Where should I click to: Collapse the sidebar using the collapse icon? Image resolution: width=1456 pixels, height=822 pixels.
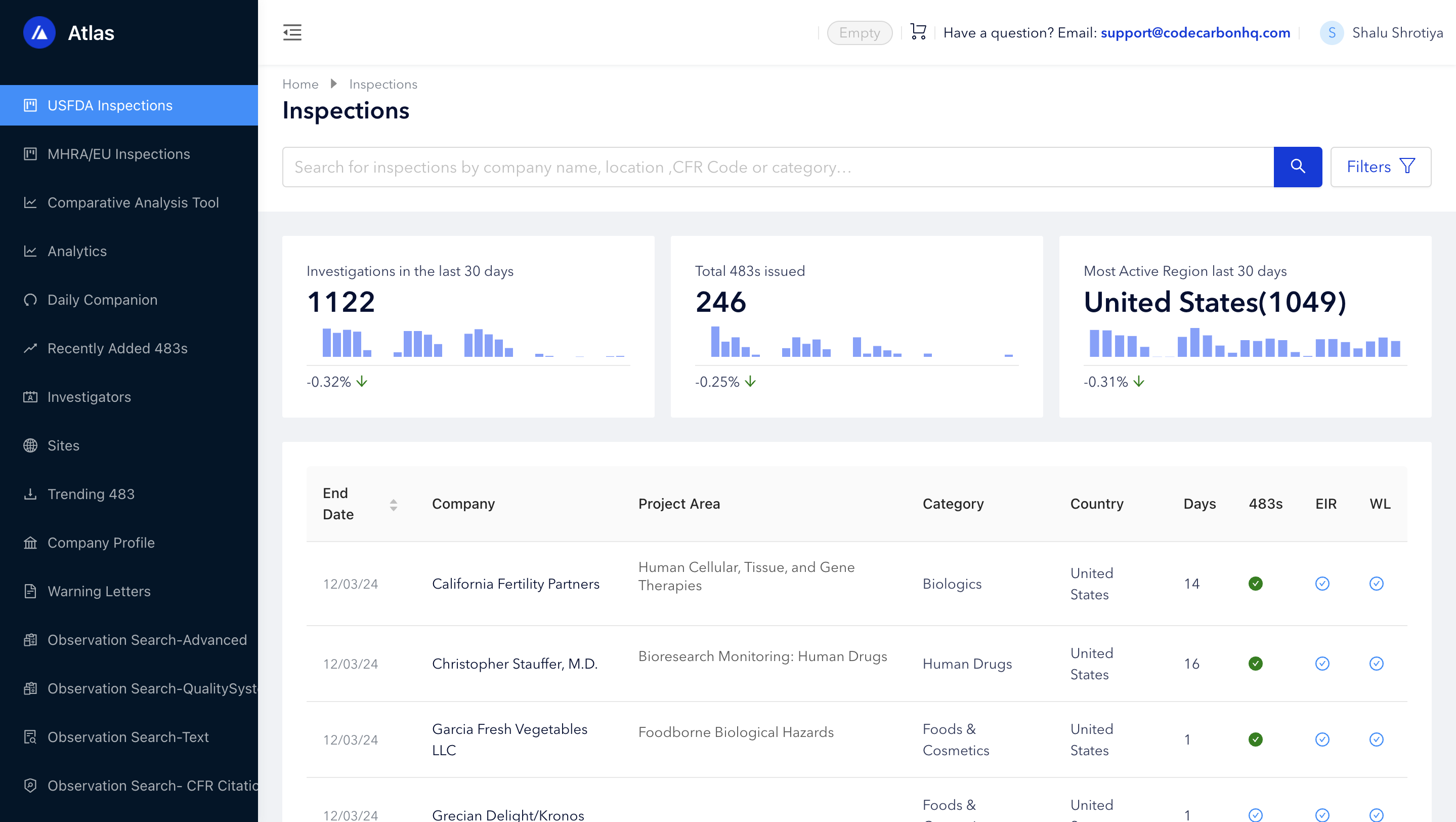point(292,33)
